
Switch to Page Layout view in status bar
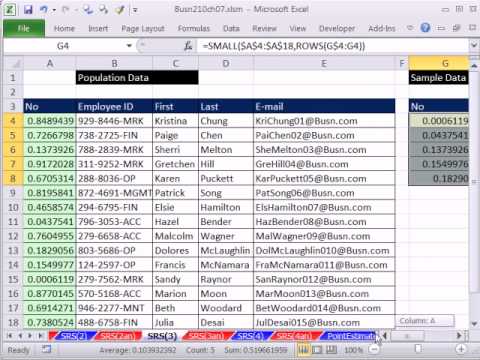(317, 349)
